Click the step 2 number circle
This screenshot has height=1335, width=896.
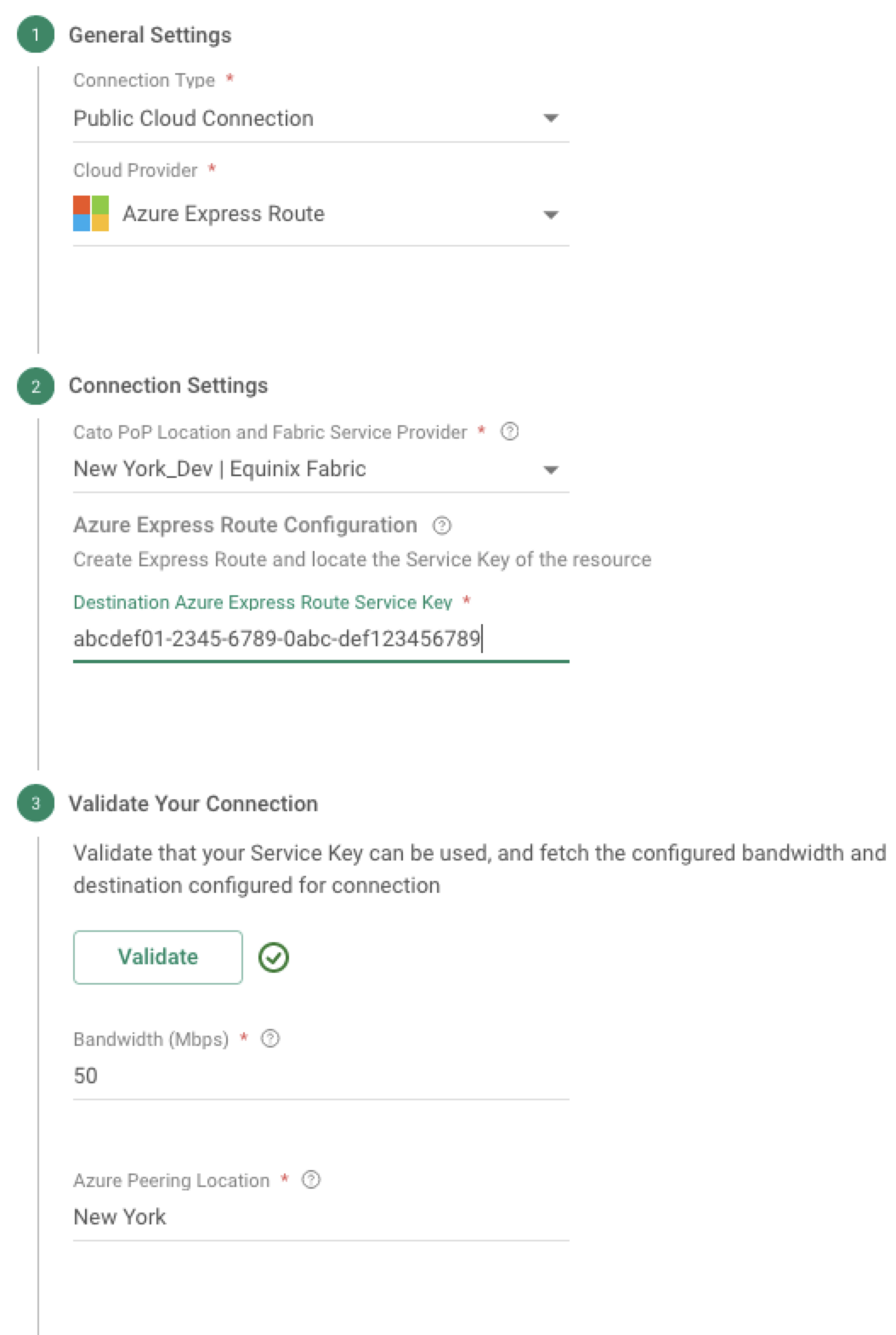(36, 386)
